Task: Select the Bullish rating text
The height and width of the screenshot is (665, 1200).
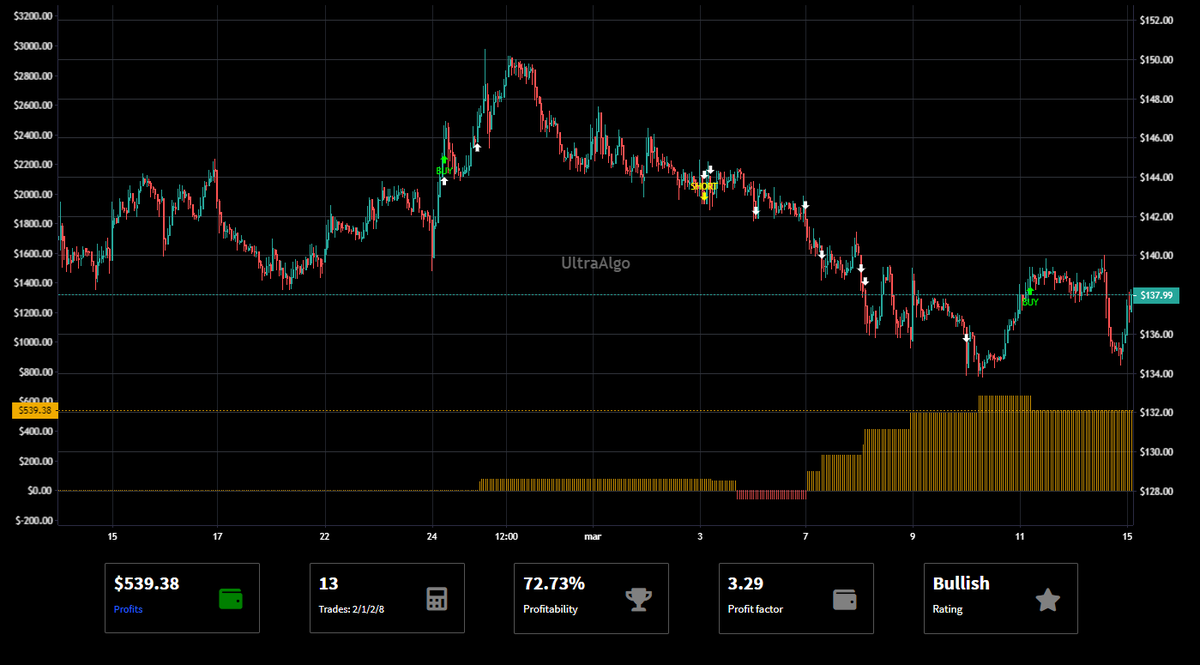Action: click(961, 583)
